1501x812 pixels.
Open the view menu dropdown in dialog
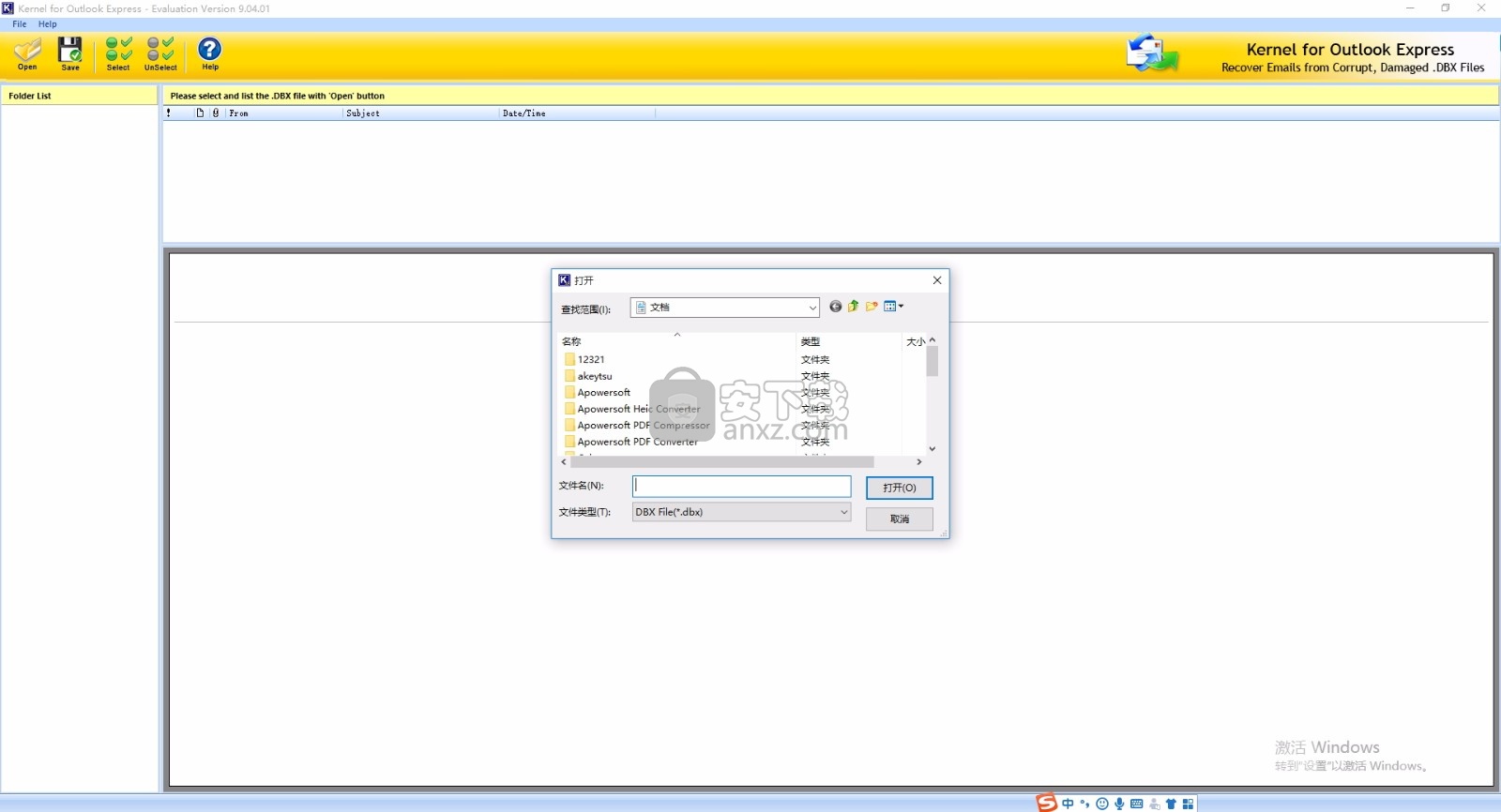coord(894,307)
